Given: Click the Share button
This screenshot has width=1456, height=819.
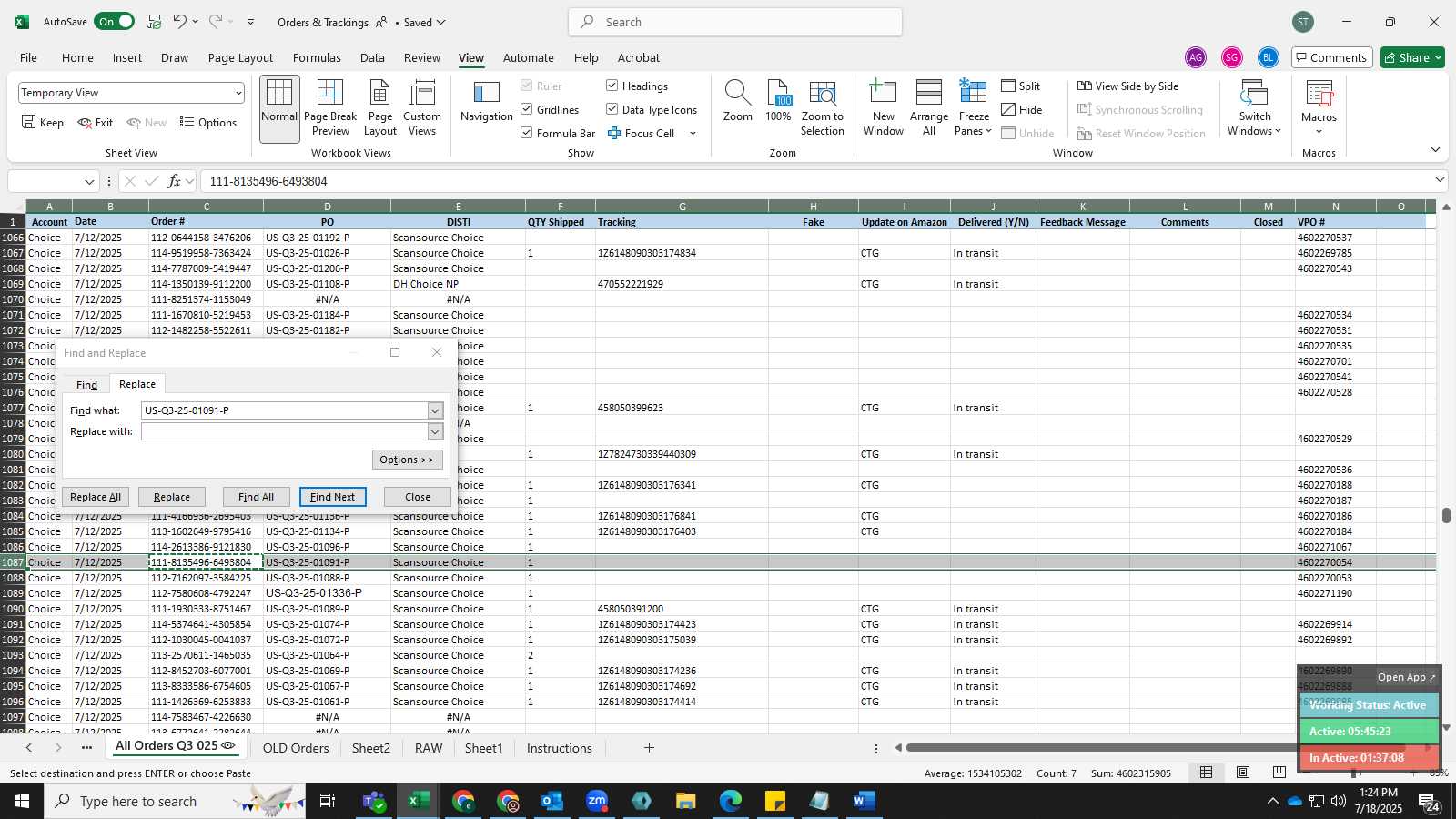Looking at the screenshot, I should point(1412,57).
